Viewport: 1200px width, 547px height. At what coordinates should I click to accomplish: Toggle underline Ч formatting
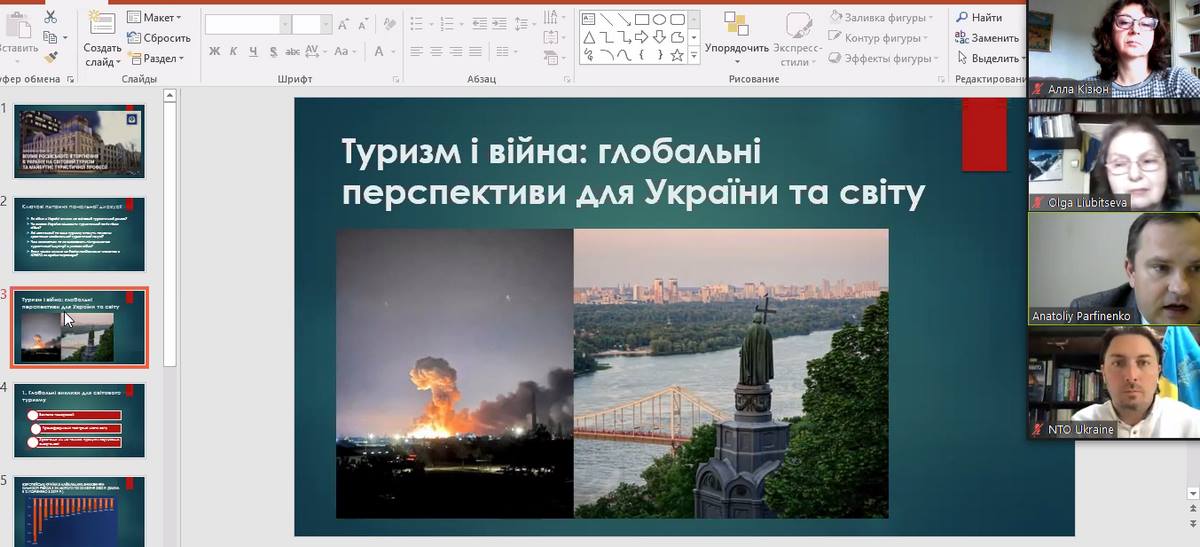coord(252,52)
